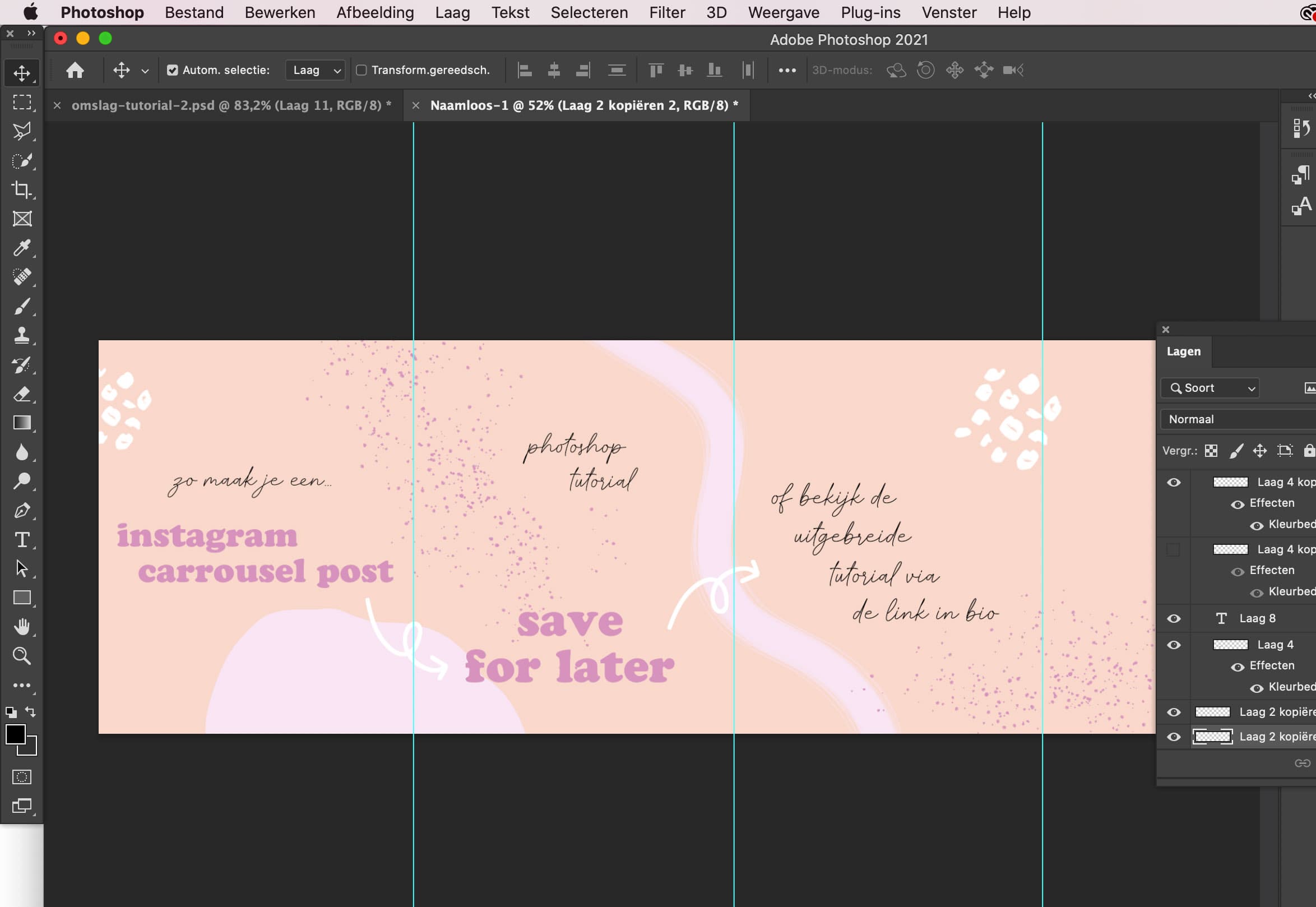
Task: Pick the Eyedropper tool
Action: tap(22, 248)
